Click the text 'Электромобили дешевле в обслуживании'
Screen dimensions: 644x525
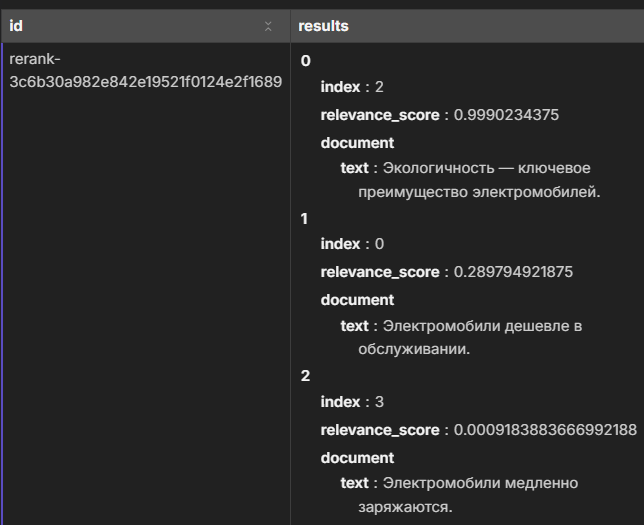coord(469,337)
